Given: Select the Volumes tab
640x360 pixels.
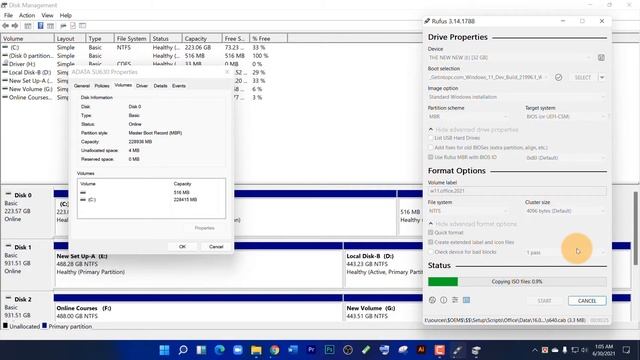Looking at the screenshot, I should pos(123,85).
